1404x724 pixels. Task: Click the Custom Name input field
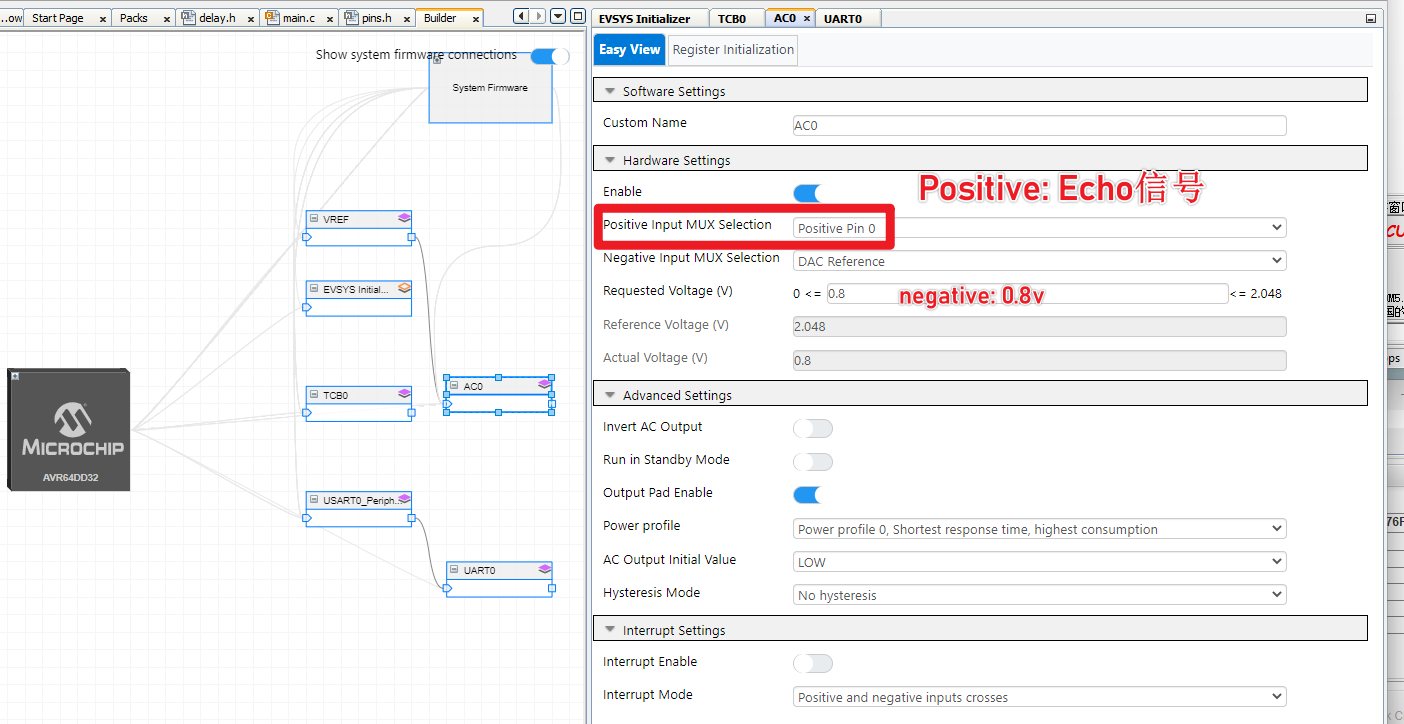coord(1039,126)
